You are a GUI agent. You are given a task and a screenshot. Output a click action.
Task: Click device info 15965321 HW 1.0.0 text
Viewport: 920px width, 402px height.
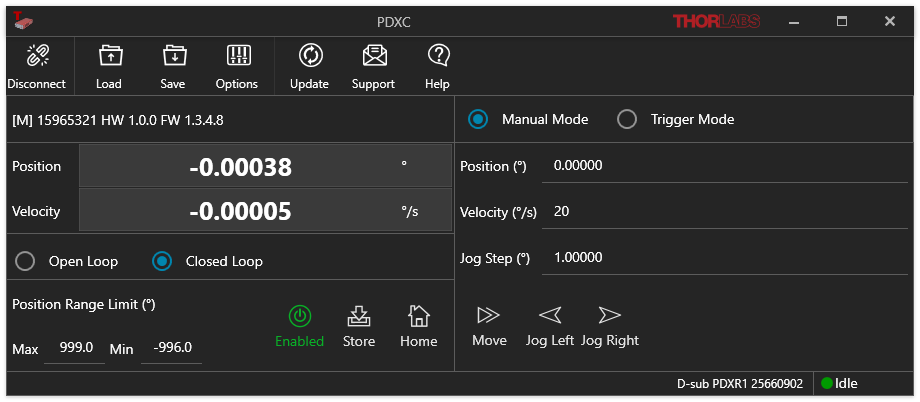coord(117,120)
